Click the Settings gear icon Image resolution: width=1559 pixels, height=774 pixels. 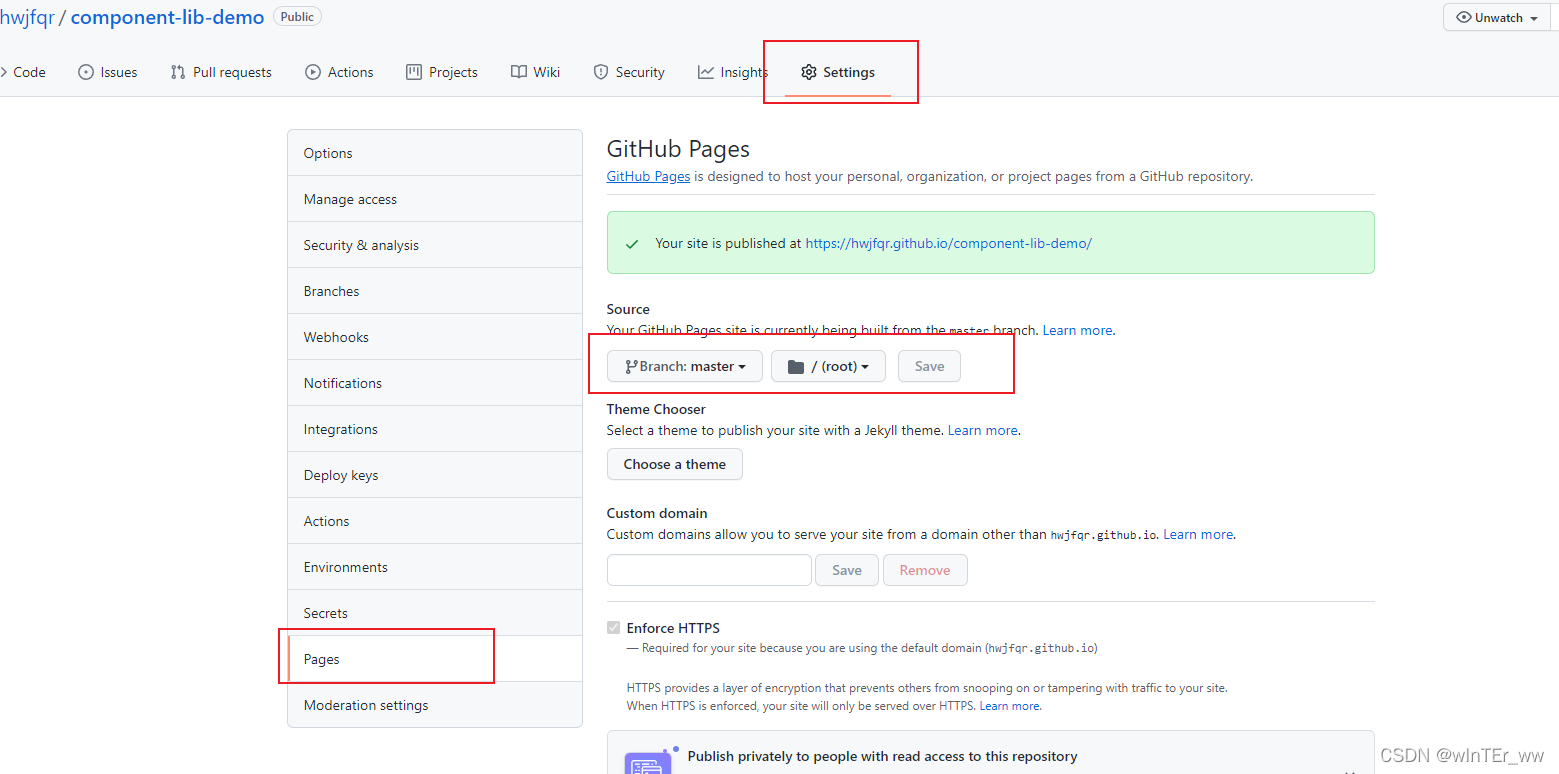[x=809, y=72]
